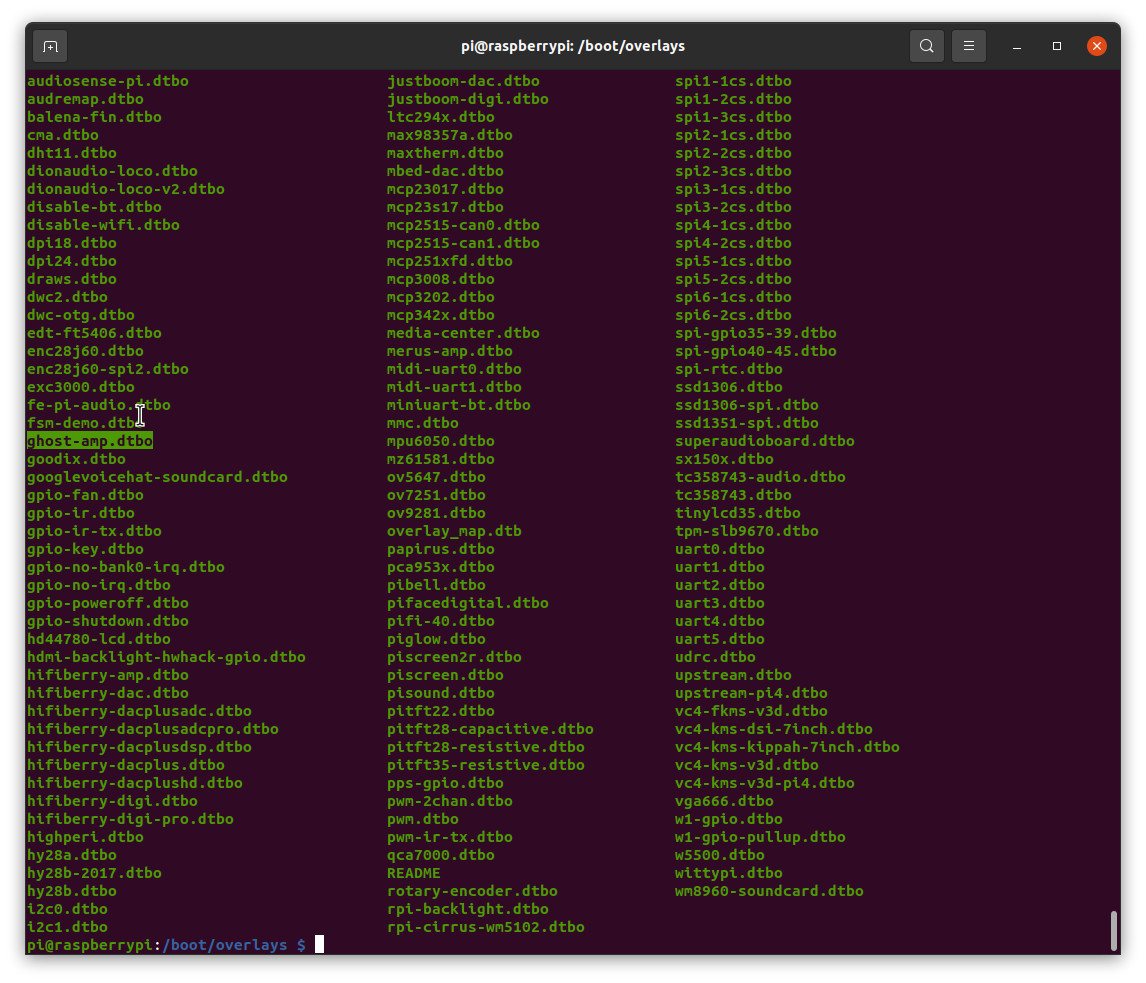Click the balena-fin.dtbo file name

coord(94,117)
